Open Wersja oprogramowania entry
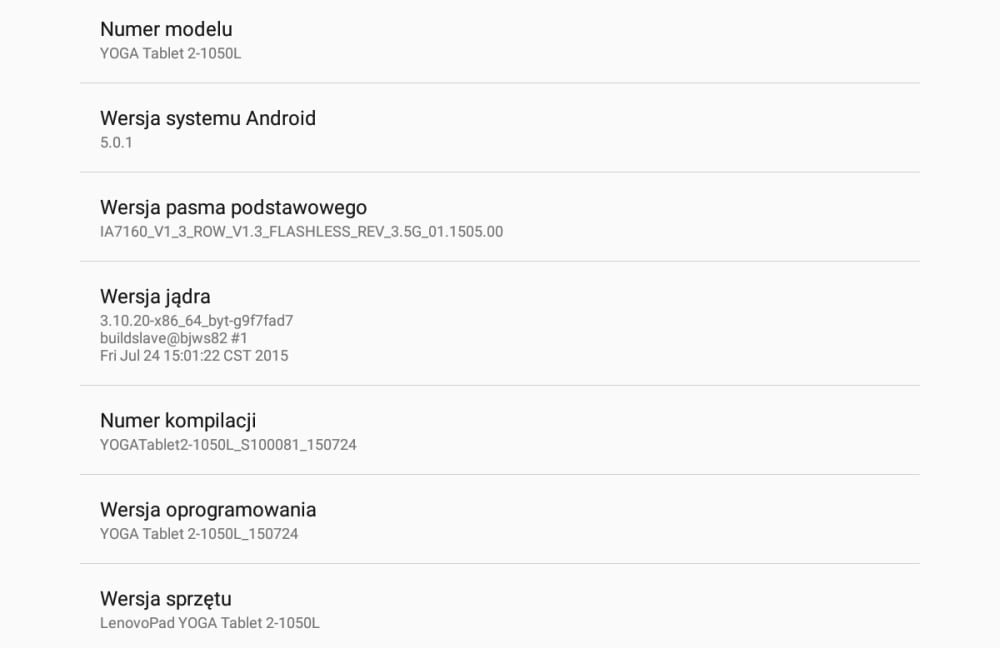The image size is (1000, 648). 500,519
